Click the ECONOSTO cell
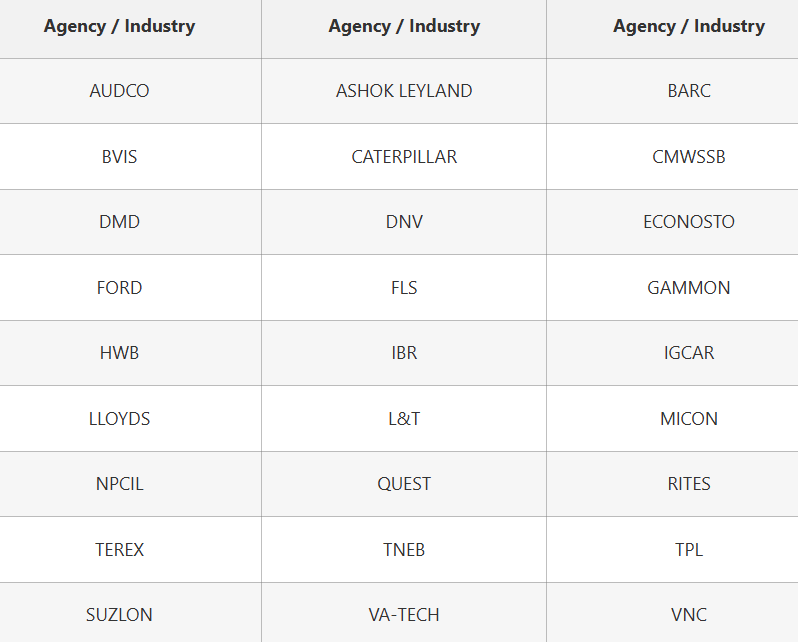 coord(689,222)
